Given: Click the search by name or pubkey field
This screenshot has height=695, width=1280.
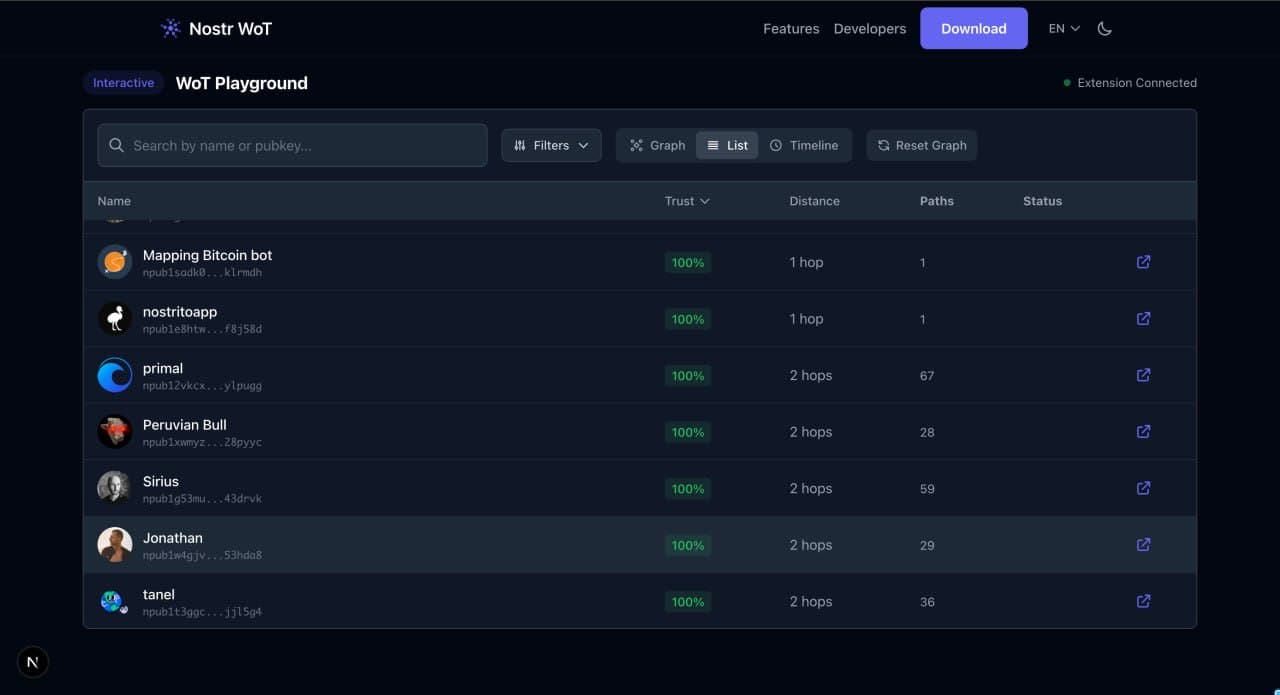Looking at the screenshot, I should click(290, 145).
